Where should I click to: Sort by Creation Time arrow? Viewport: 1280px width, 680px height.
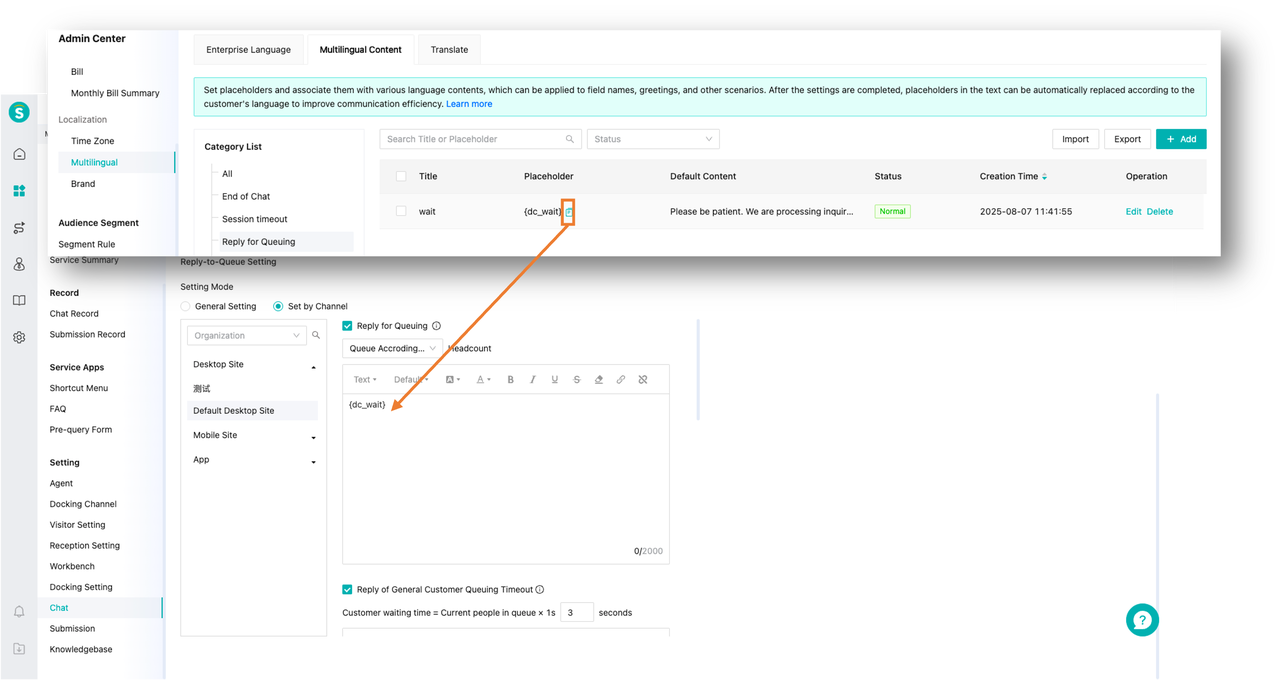point(1045,177)
